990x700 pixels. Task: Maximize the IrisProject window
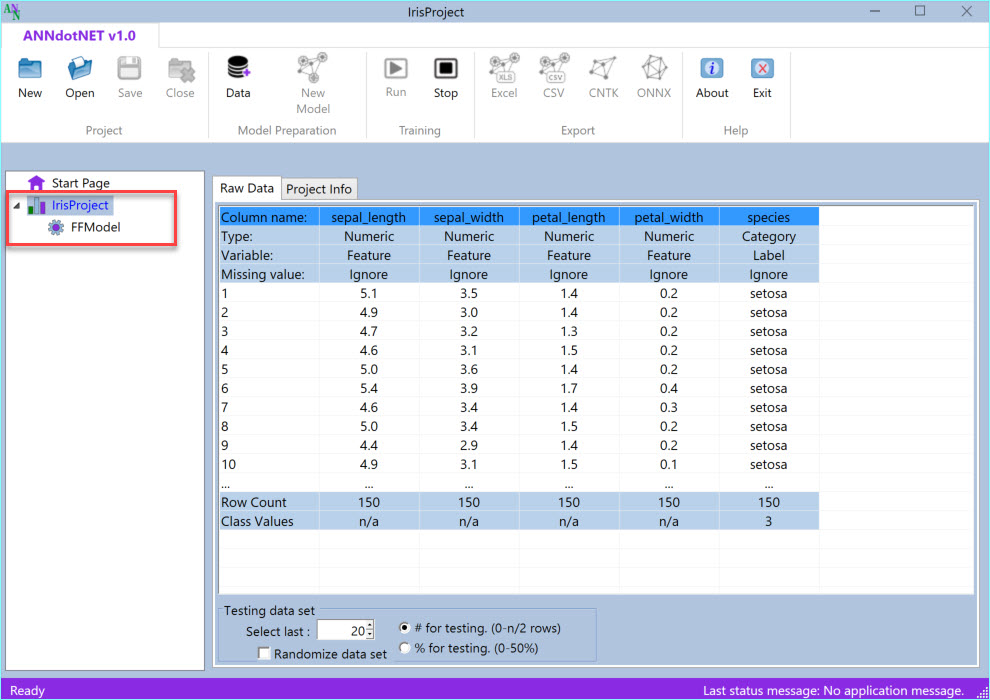[x=920, y=11]
